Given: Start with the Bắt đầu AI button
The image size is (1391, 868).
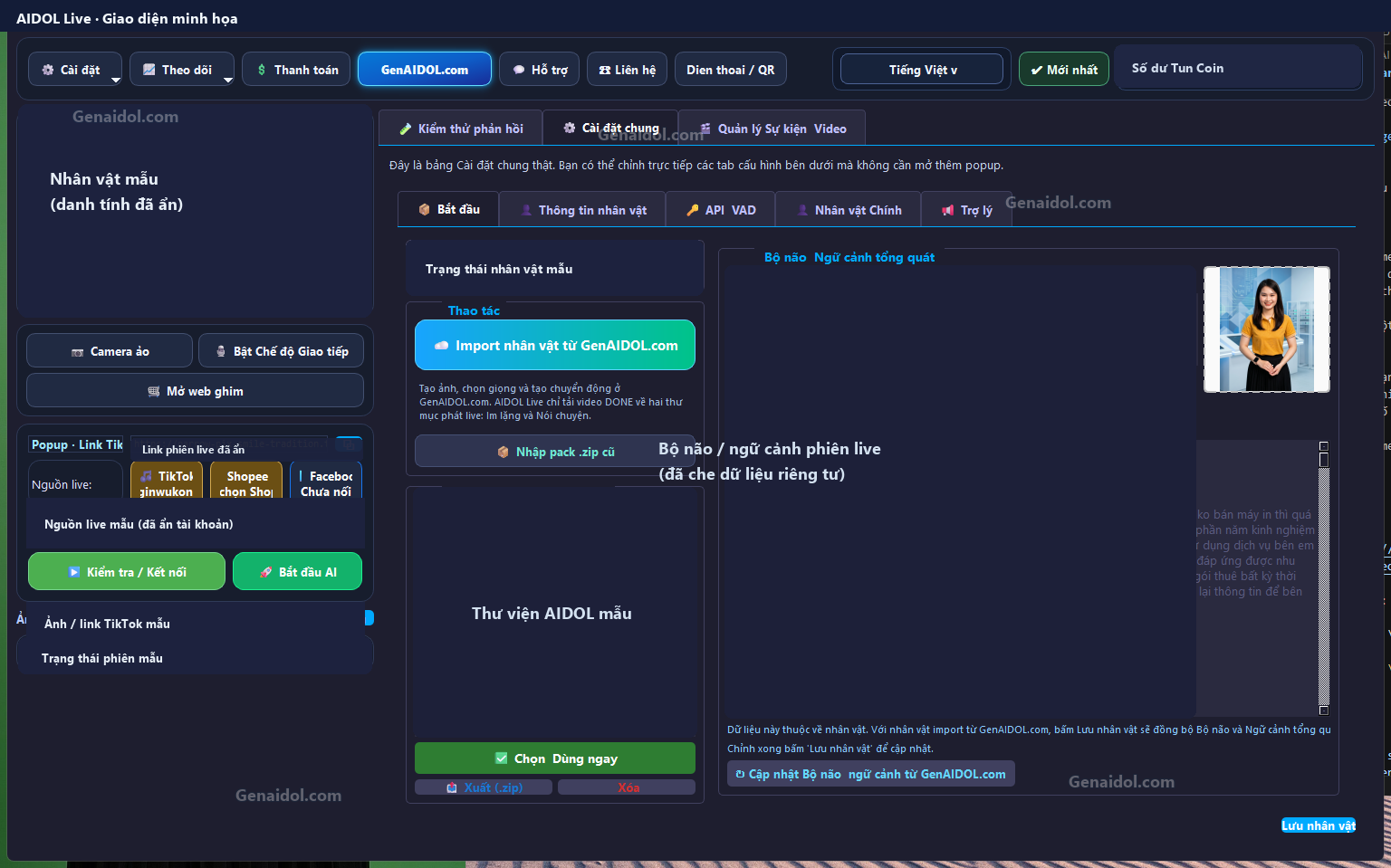Looking at the screenshot, I should [297, 571].
